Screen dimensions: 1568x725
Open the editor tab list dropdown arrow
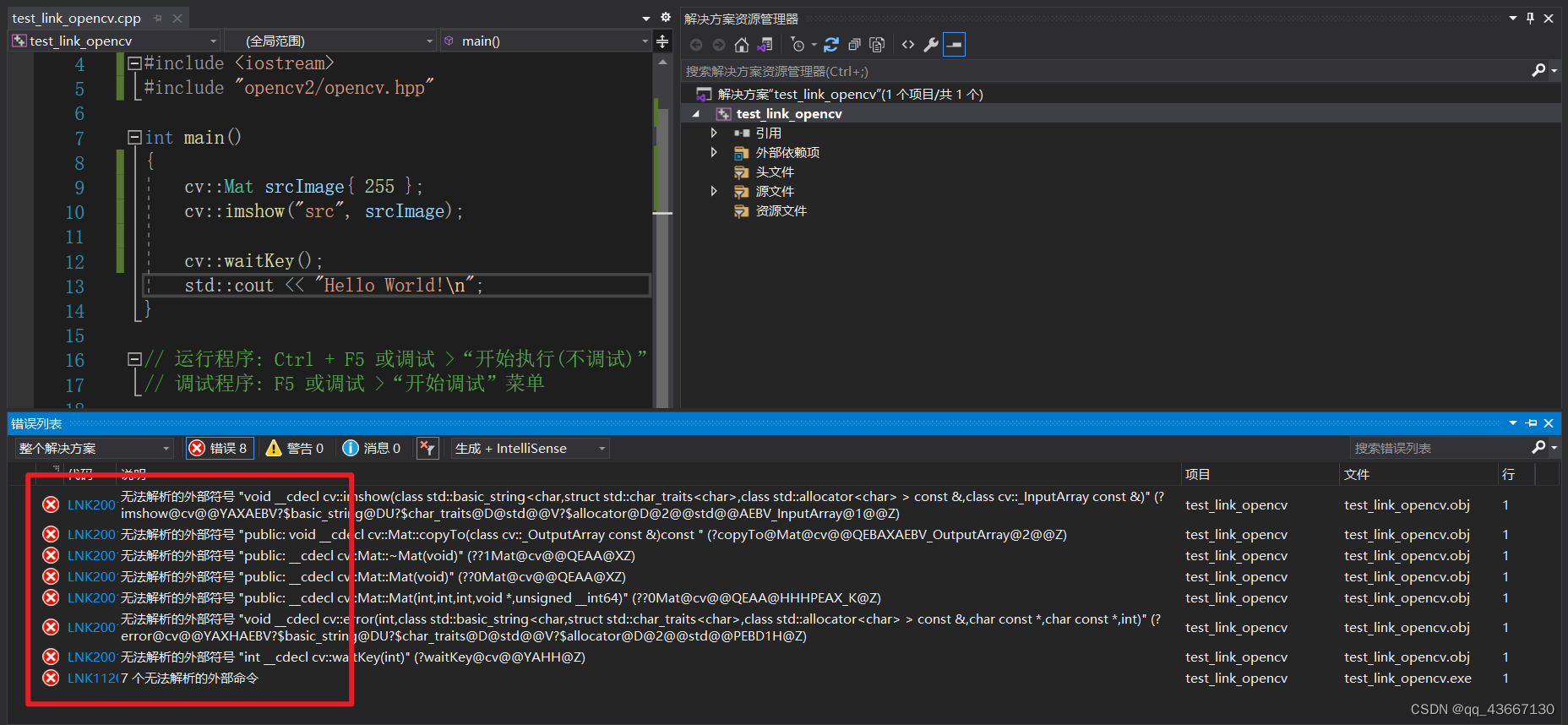[646, 18]
